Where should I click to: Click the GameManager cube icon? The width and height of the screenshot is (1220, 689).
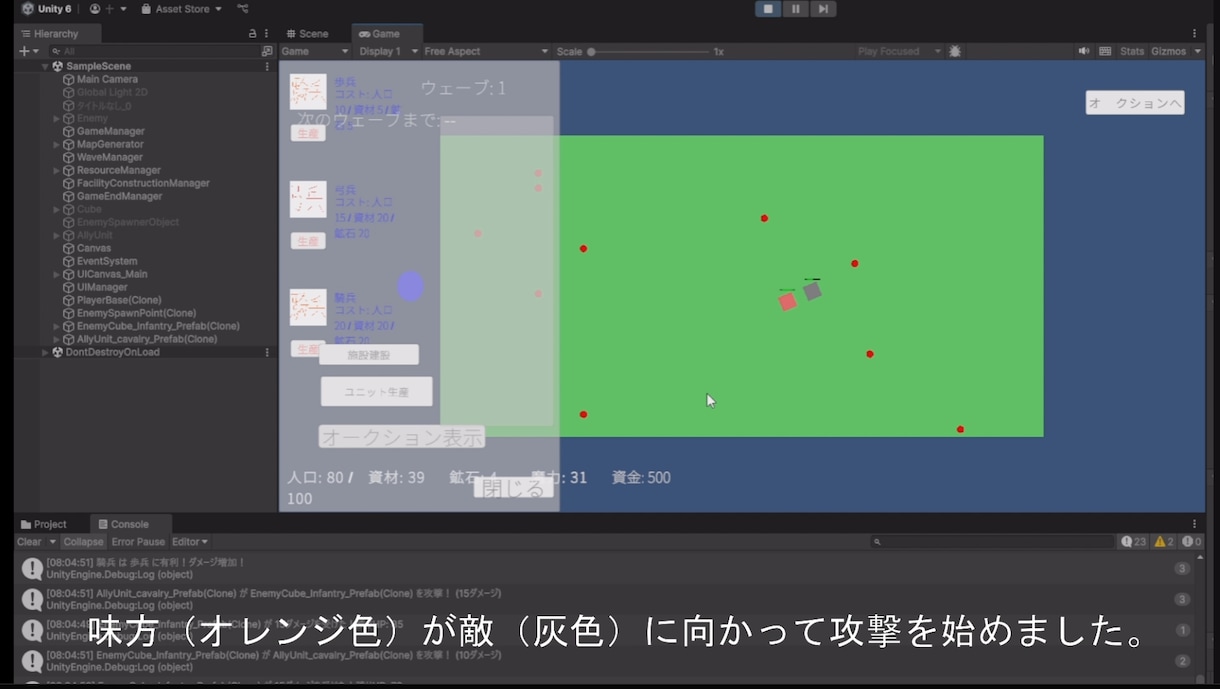coord(69,131)
